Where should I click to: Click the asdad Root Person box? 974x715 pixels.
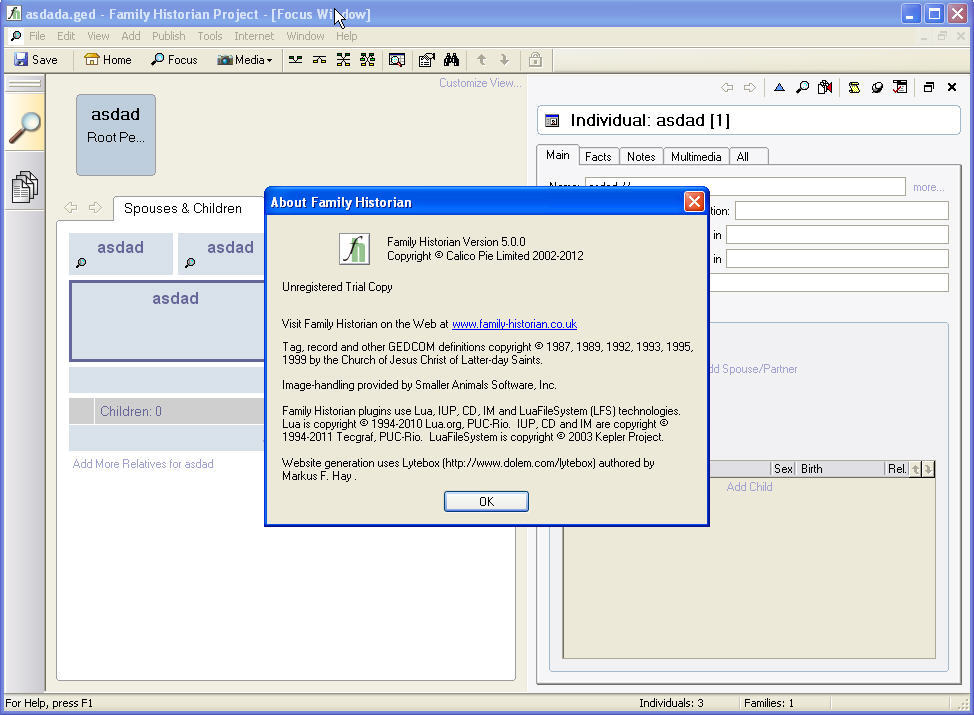click(116, 135)
